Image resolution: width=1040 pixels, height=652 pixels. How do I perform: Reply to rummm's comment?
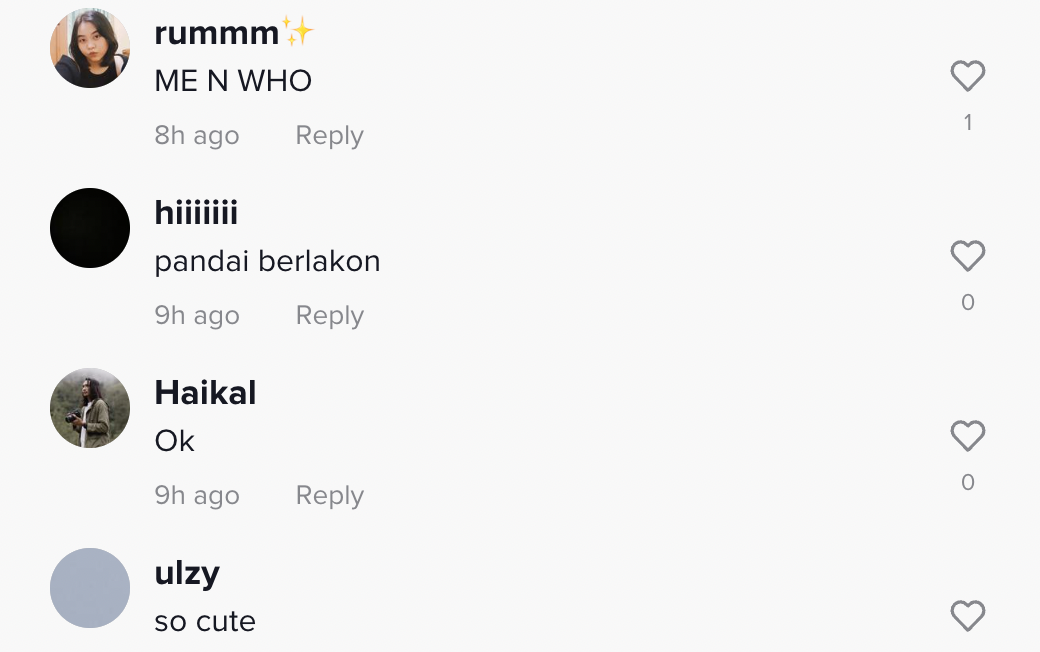pos(329,136)
